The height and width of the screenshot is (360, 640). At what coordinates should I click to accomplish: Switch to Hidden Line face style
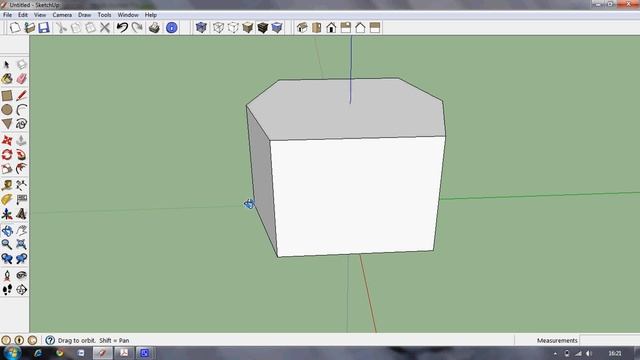tap(233, 27)
